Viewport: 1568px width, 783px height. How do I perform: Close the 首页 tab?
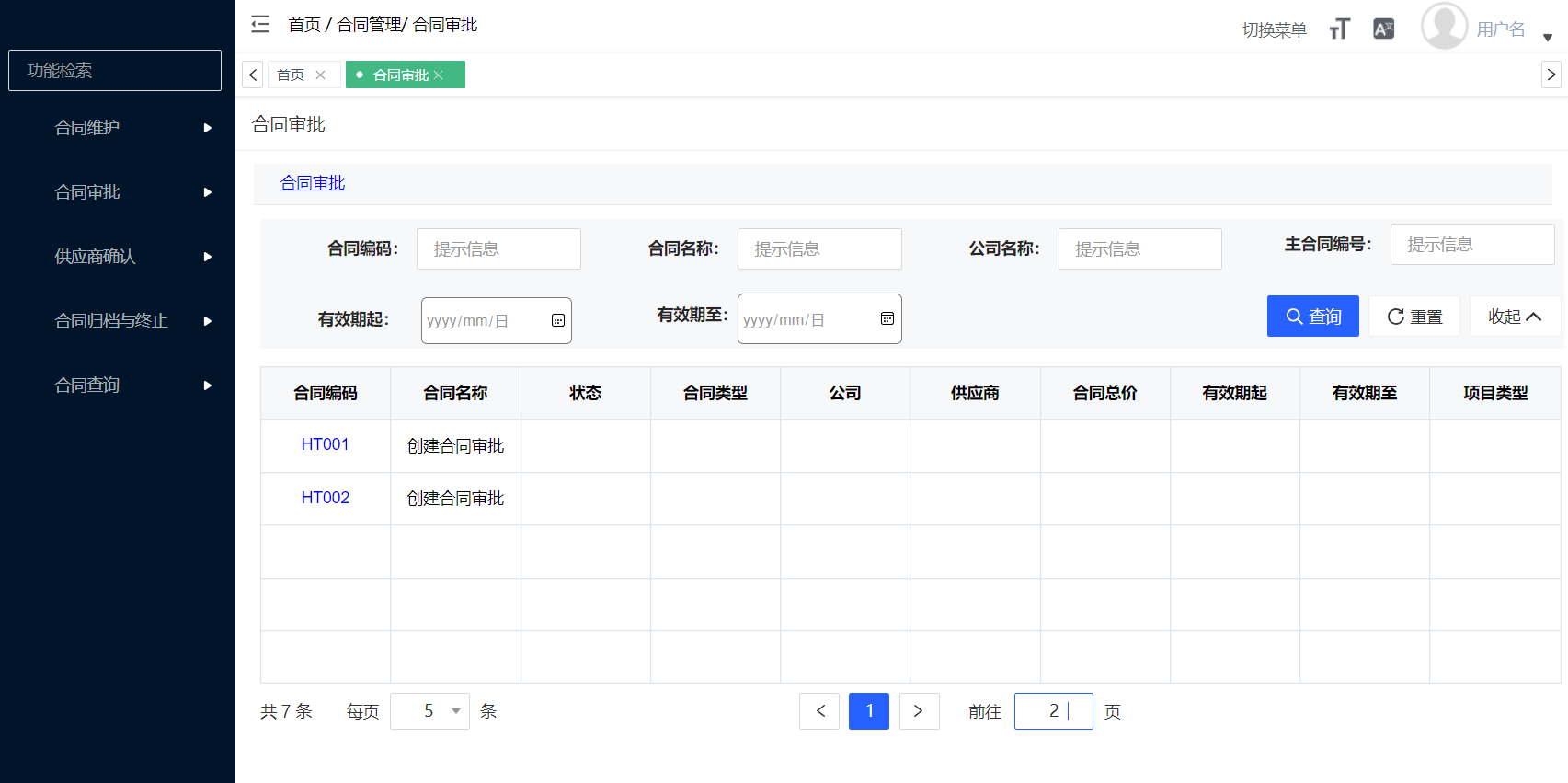coord(320,75)
